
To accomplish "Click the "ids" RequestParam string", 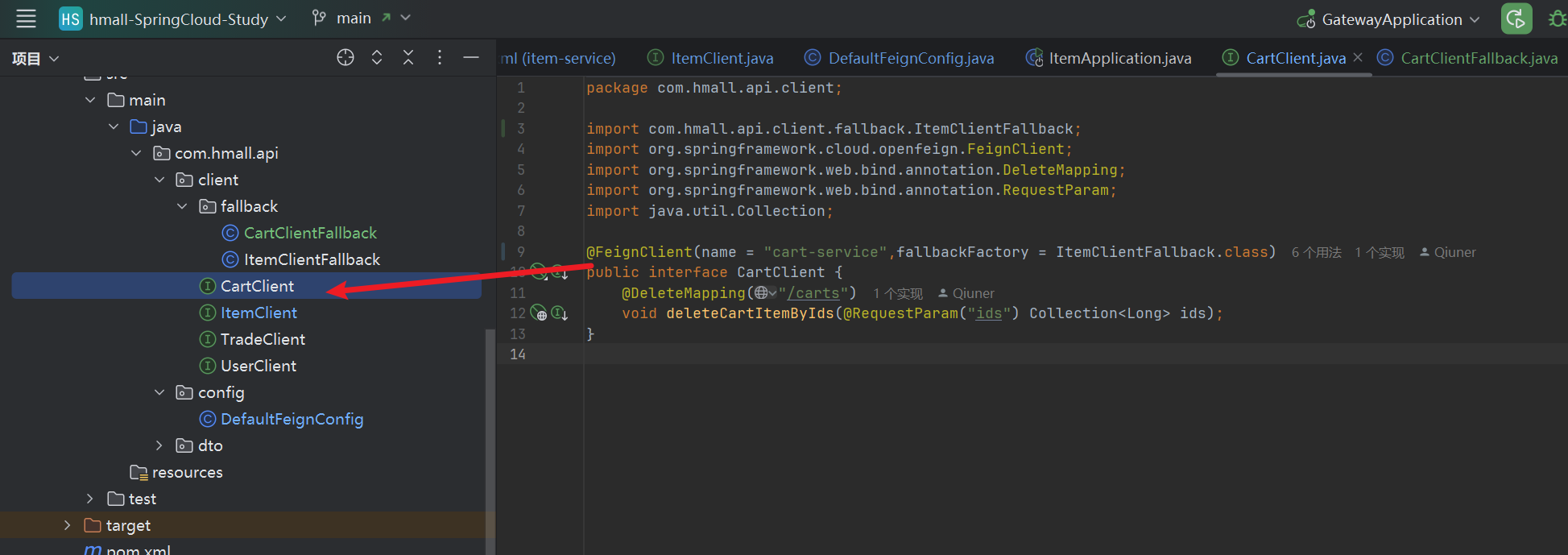I will (x=990, y=313).
